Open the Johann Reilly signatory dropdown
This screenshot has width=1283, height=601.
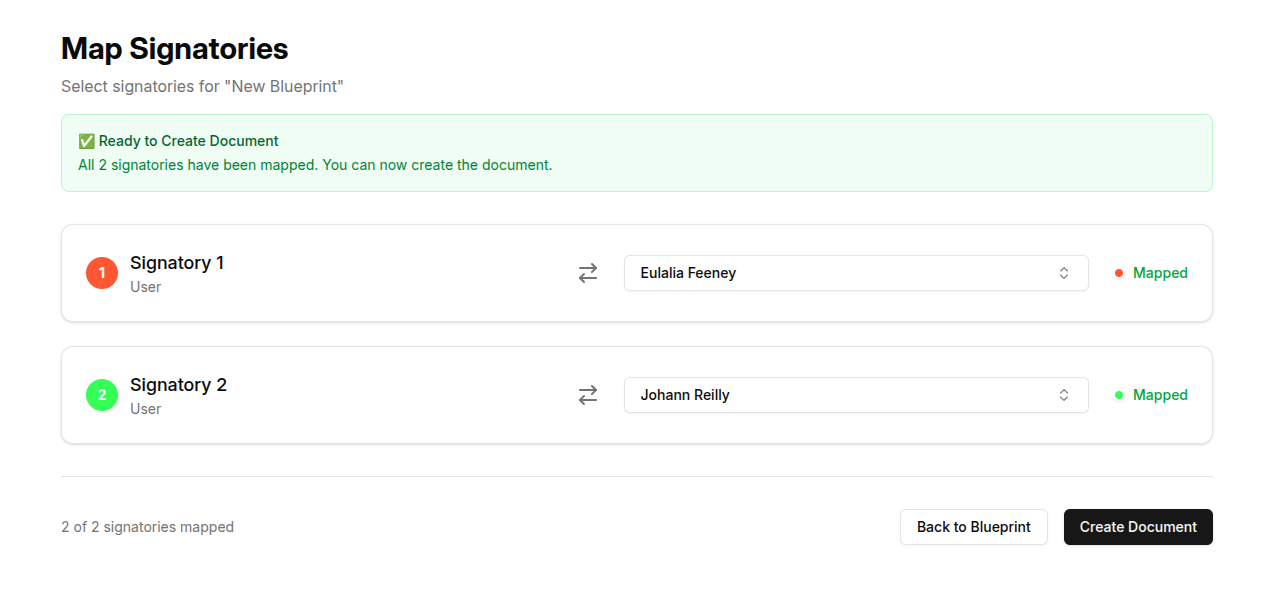(856, 394)
